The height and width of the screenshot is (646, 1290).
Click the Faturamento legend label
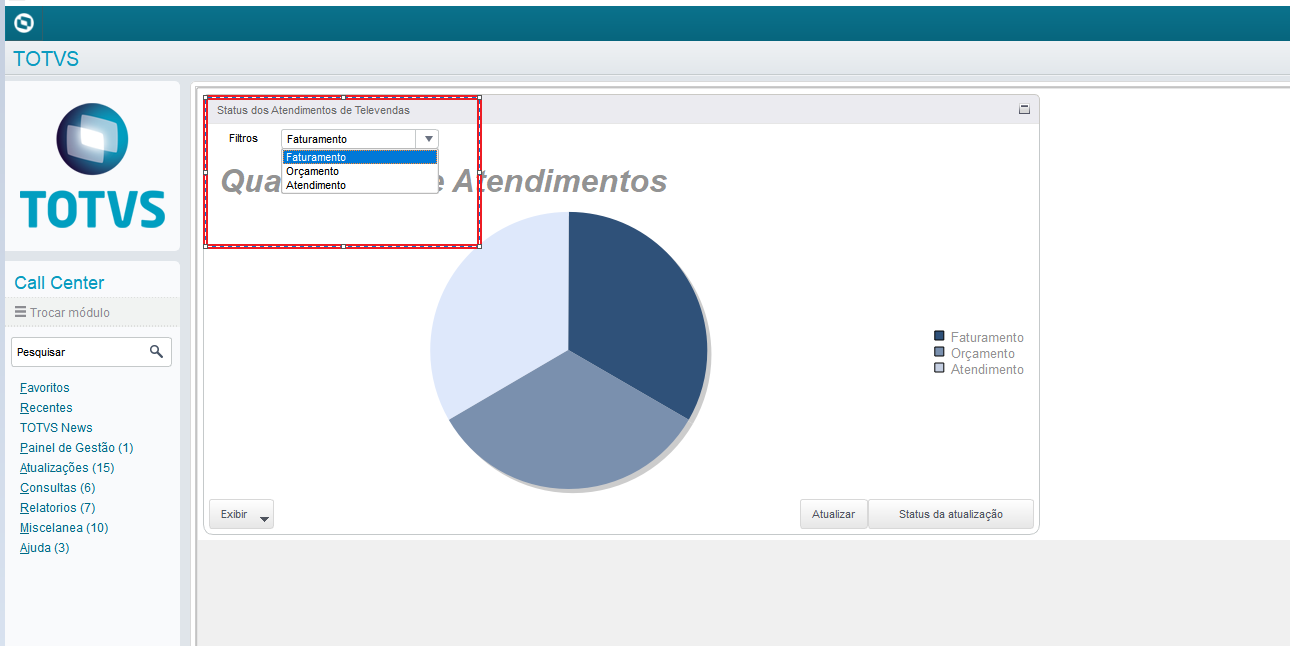coord(987,338)
